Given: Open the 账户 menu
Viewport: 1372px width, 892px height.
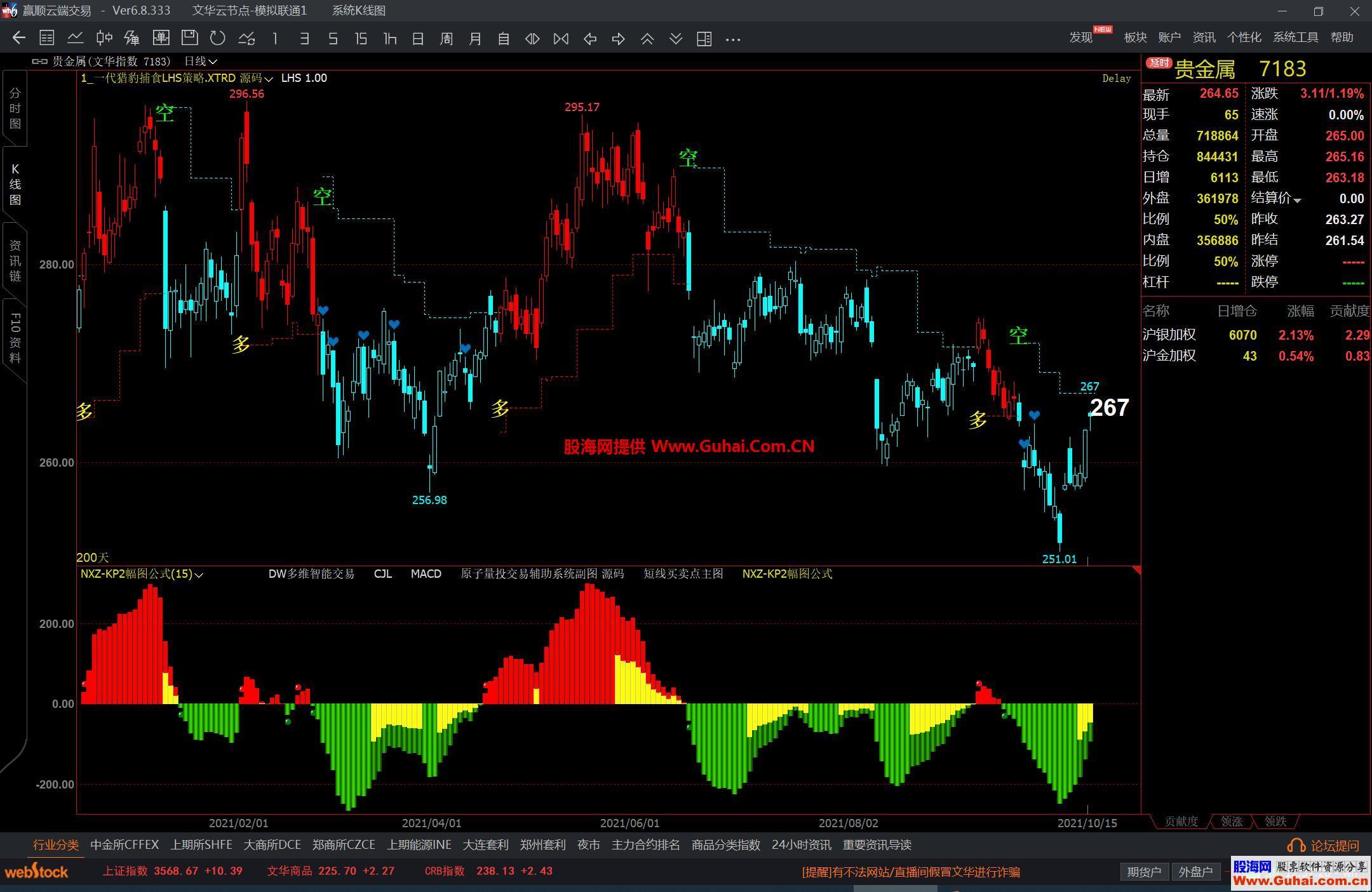Looking at the screenshot, I should coord(1169,37).
